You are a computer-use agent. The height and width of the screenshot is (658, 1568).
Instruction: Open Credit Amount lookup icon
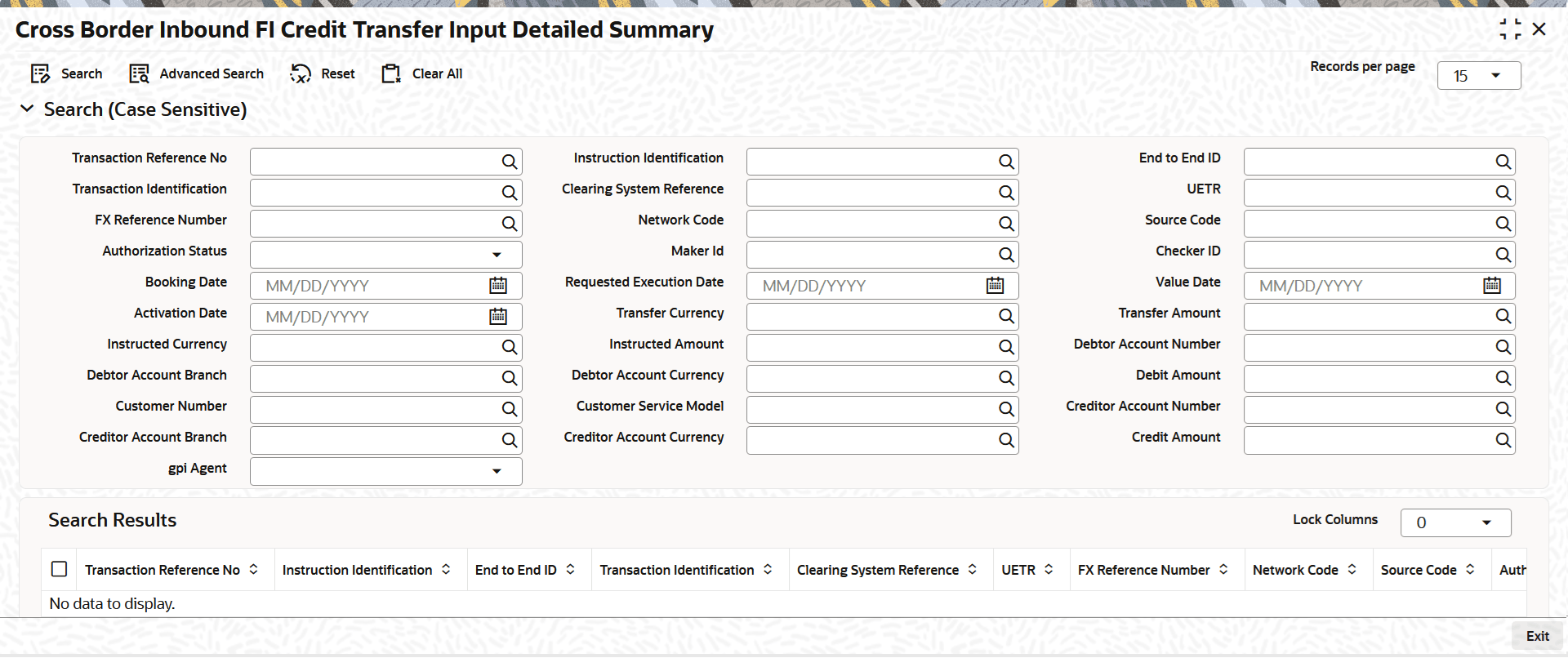(x=1503, y=440)
